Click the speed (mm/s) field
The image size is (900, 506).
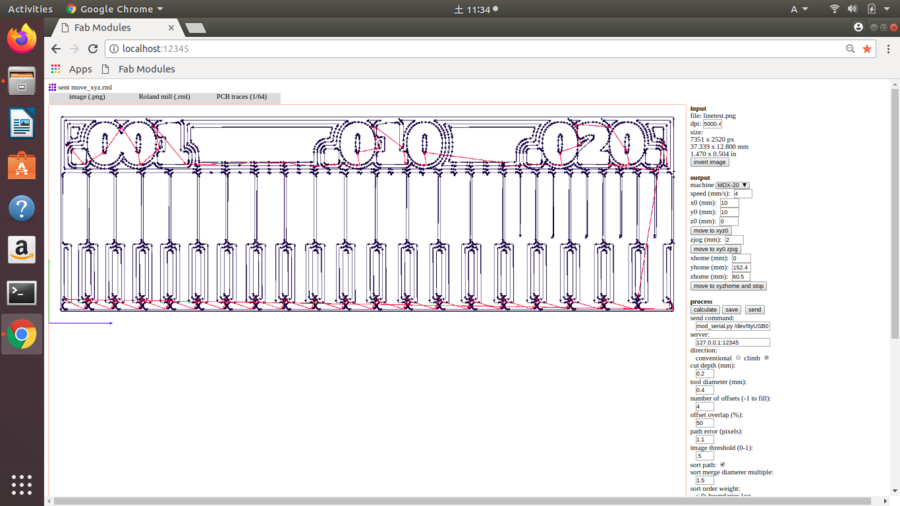pyautogui.click(x=742, y=194)
